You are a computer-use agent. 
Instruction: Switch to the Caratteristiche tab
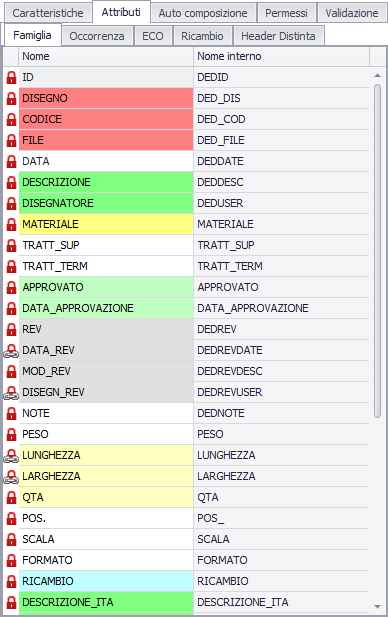pos(48,13)
